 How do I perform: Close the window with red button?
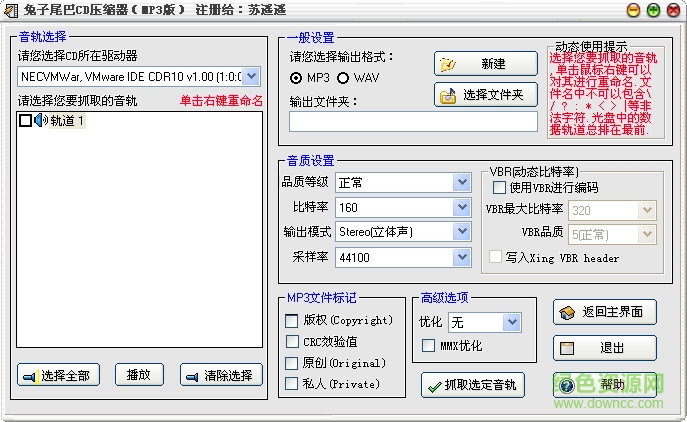click(x=673, y=10)
